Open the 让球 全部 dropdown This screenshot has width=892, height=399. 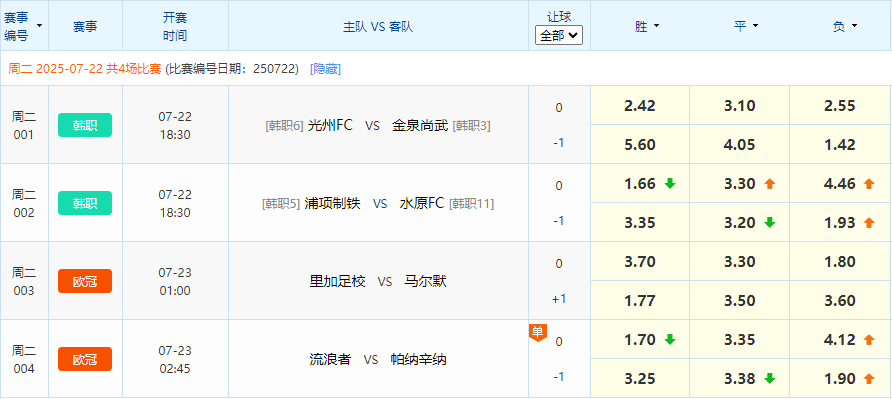559,35
